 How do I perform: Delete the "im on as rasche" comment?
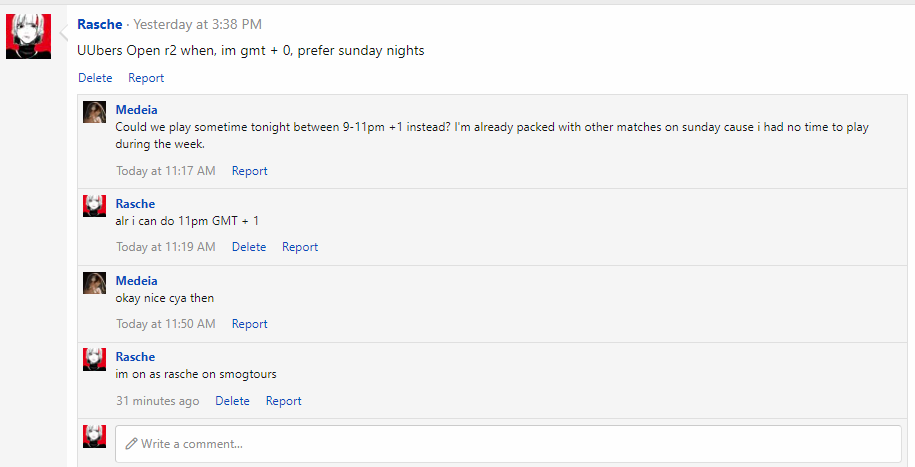point(232,401)
